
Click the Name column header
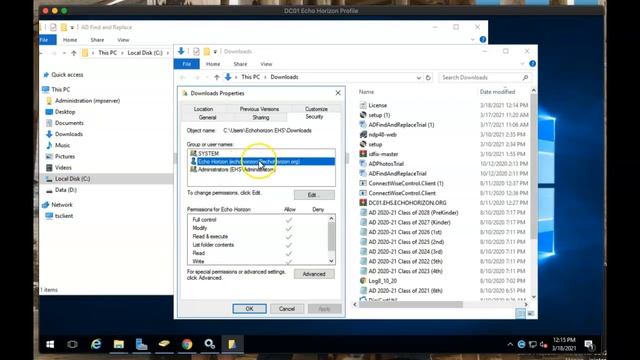[x=366, y=92]
